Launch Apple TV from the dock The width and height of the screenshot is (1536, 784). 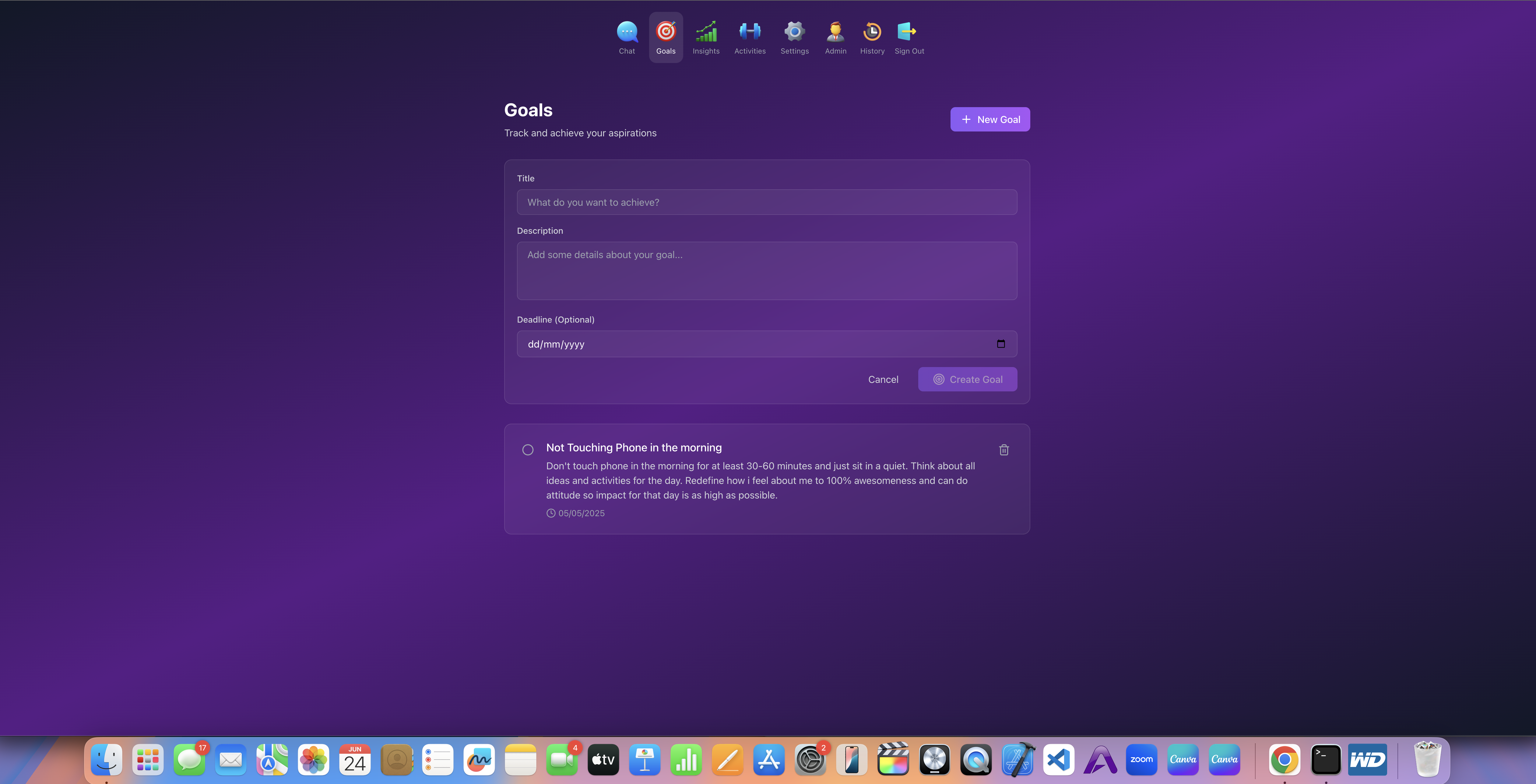[x=603, y=759]
